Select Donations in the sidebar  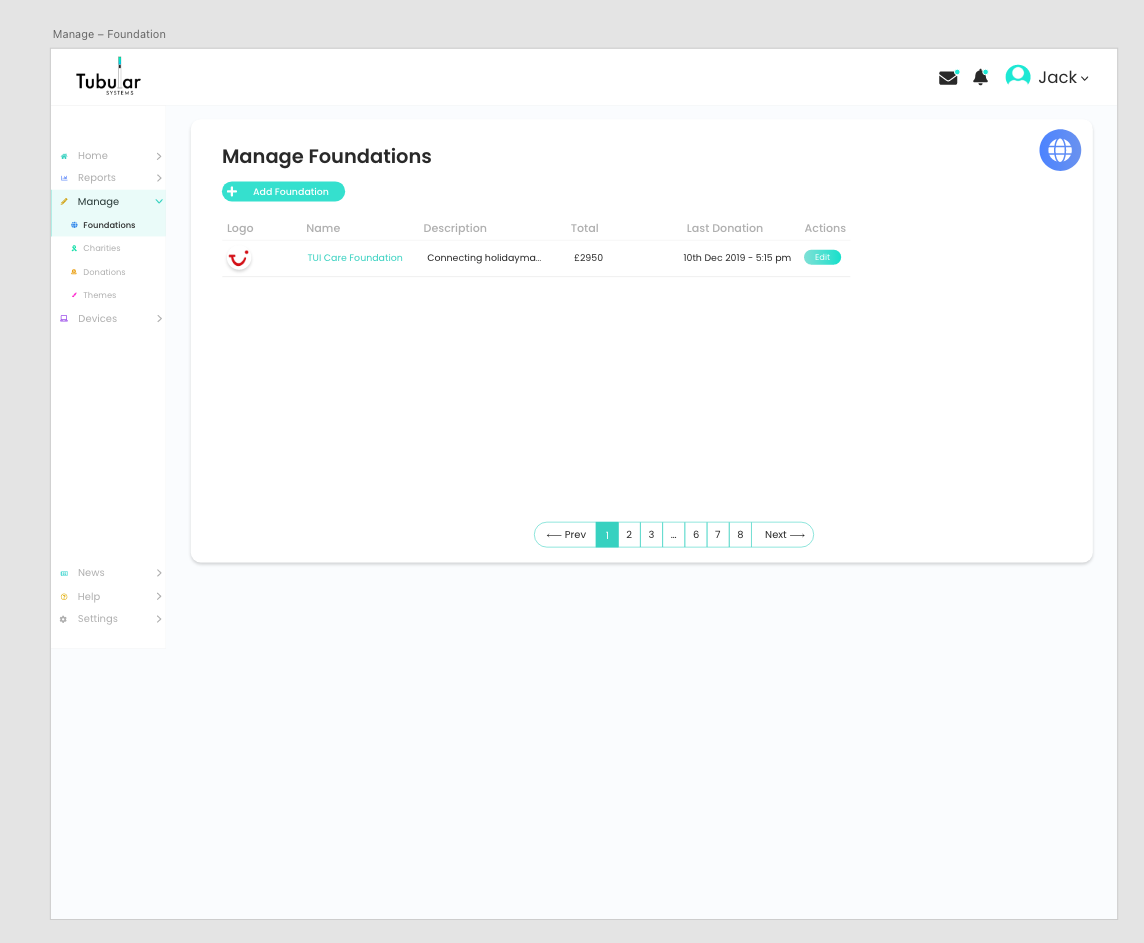pyautogui.click(x=104, y=272)
